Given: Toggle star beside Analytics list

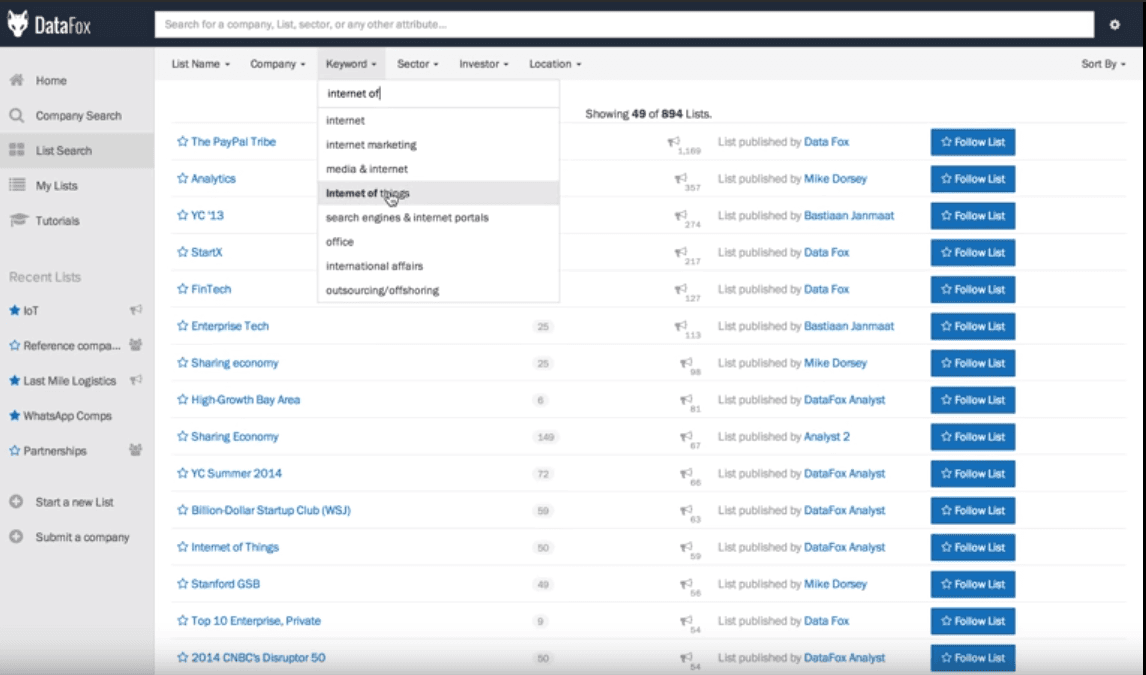Looking at the screenshot, I should coord(183,178).
